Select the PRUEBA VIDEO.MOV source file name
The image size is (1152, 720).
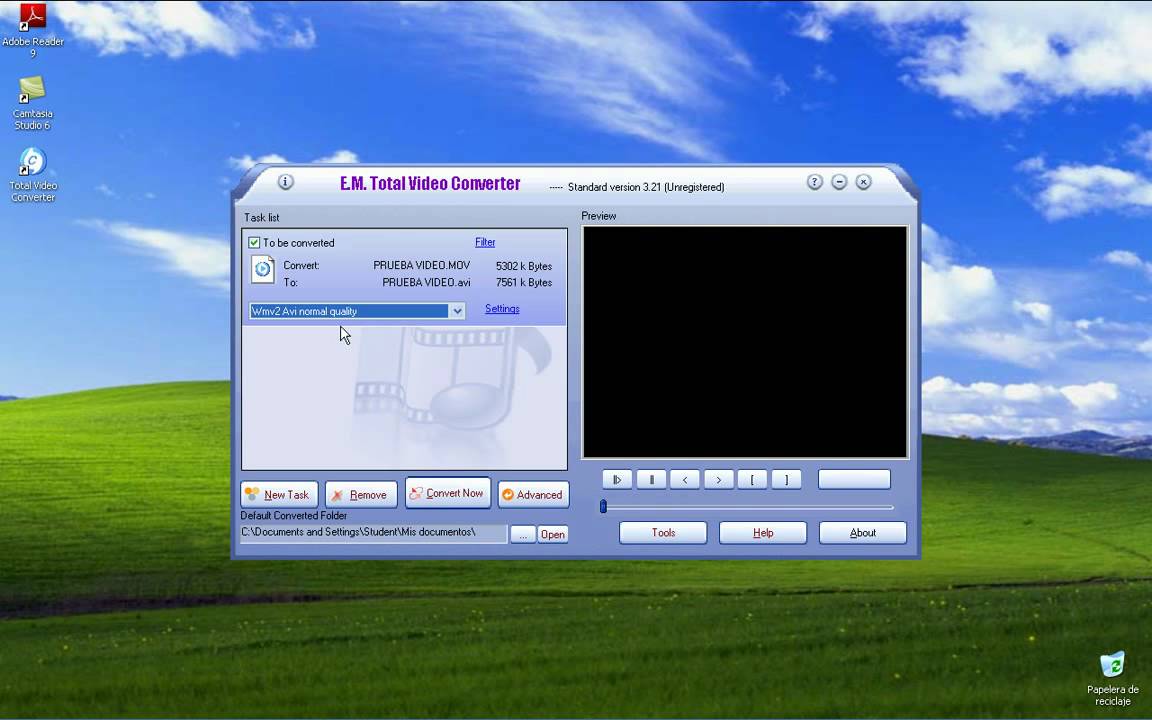tap(422, 265)
